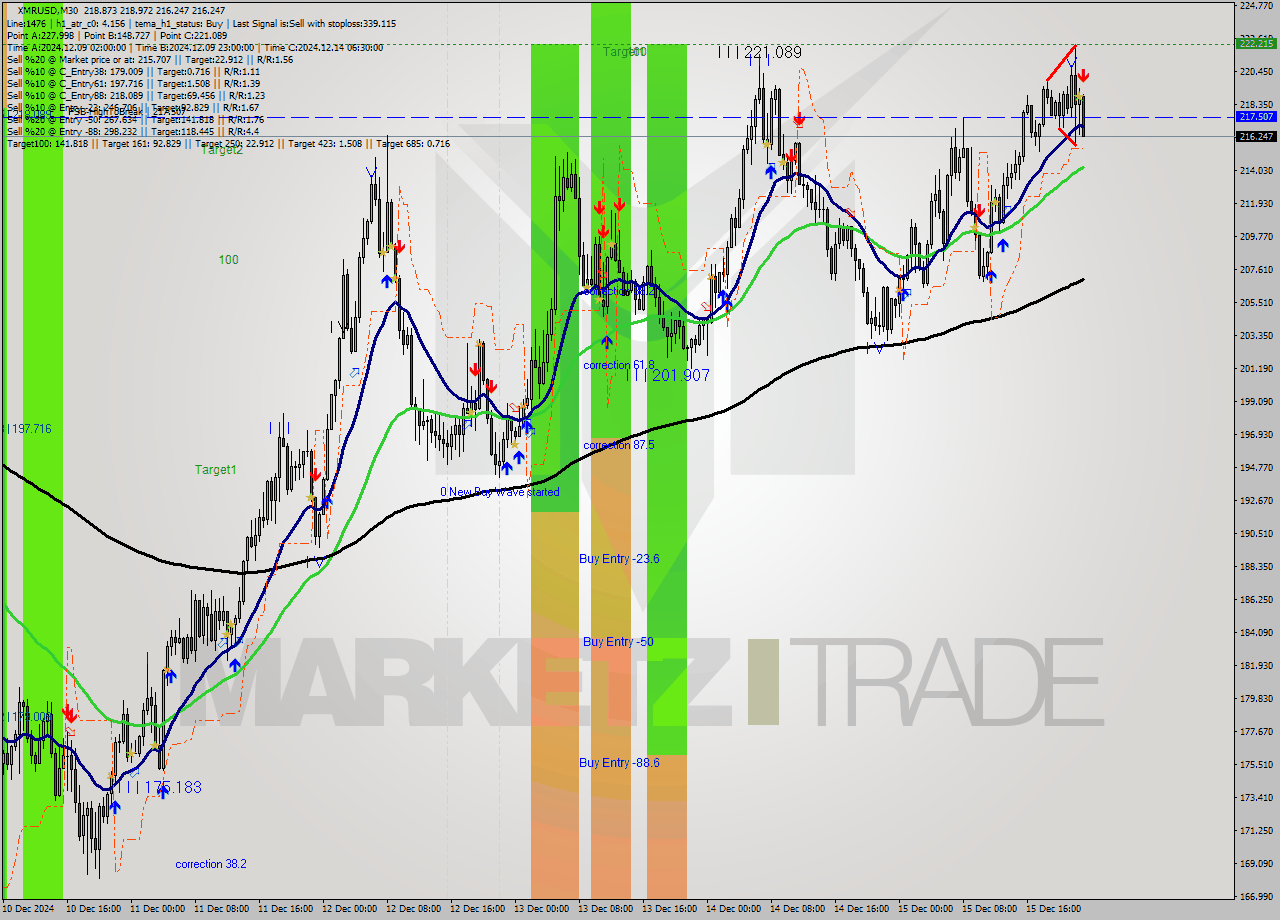Click the blue 217.507 price tag
The height and width of the screenshot is (920, 1280).
click(1256, 117)
